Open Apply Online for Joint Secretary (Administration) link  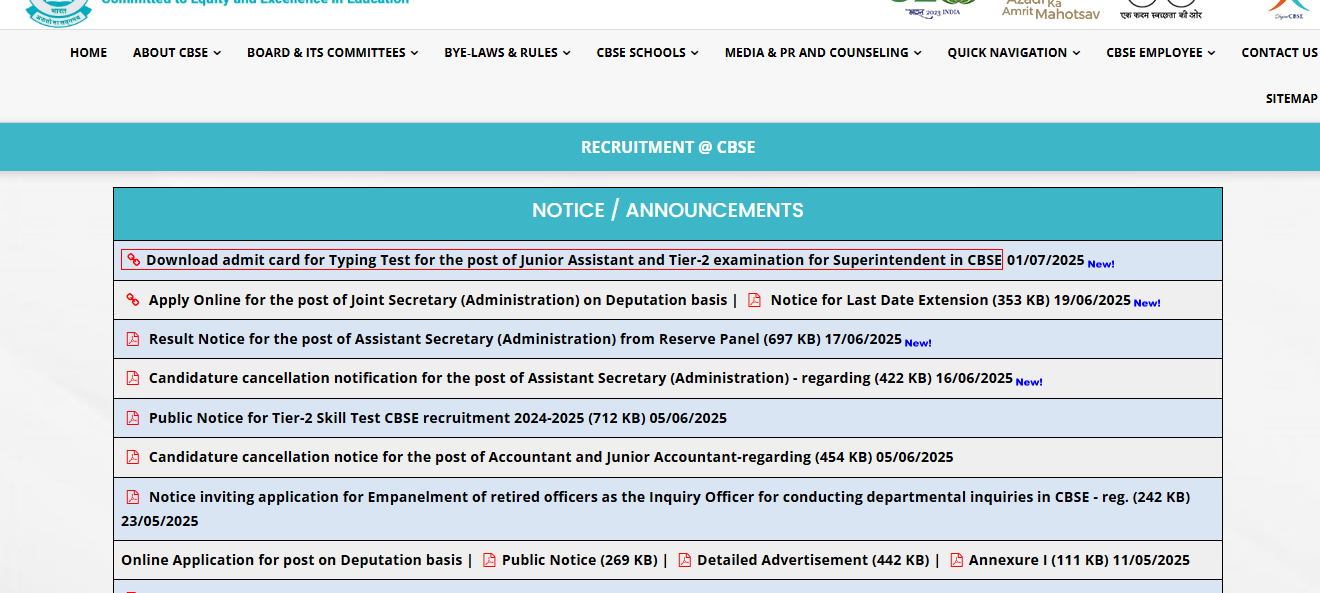click(438, 300)
